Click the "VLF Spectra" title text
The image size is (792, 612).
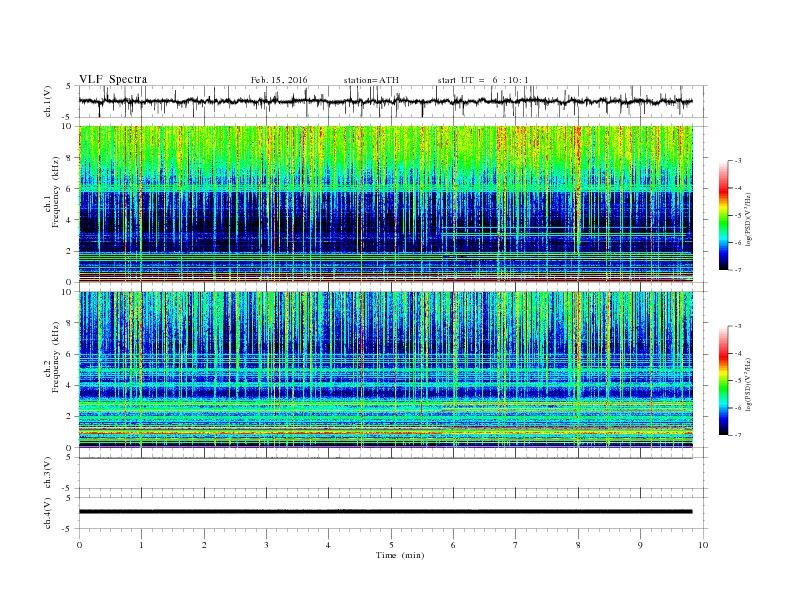113,79
